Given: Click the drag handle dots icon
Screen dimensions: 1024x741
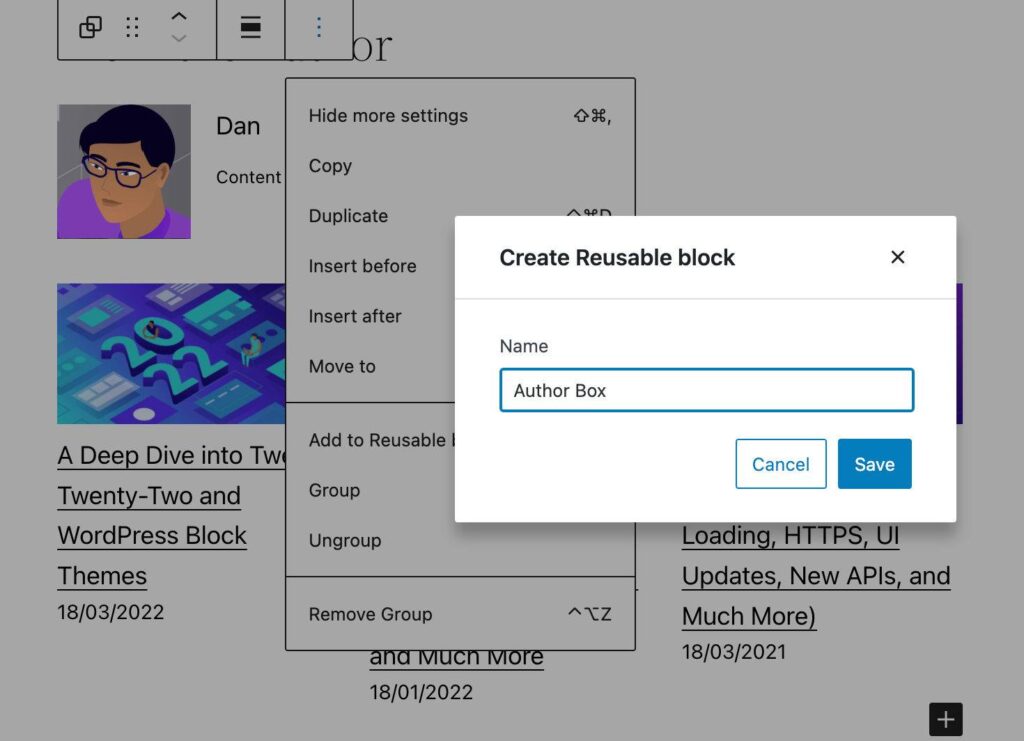Looking at the screenshot, I should 132,28.
